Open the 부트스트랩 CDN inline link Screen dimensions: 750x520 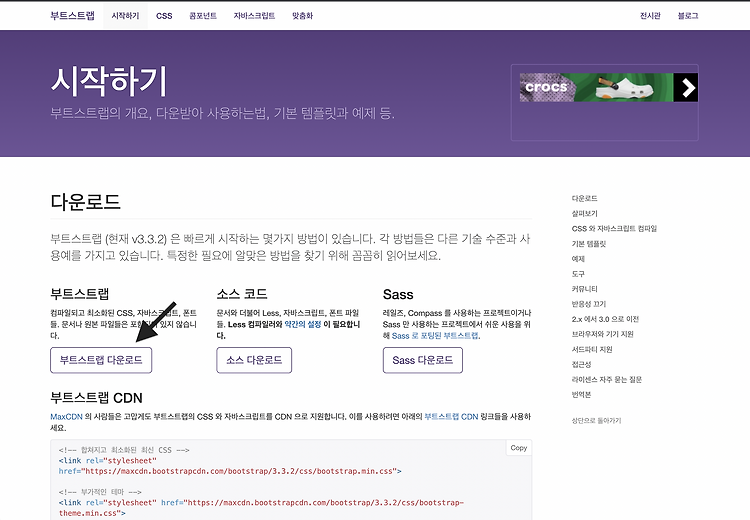coord(452,417)
